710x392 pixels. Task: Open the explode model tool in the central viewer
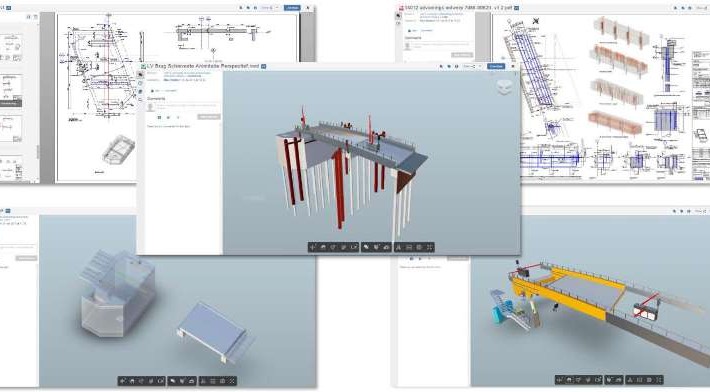click(x=386, y=247)
